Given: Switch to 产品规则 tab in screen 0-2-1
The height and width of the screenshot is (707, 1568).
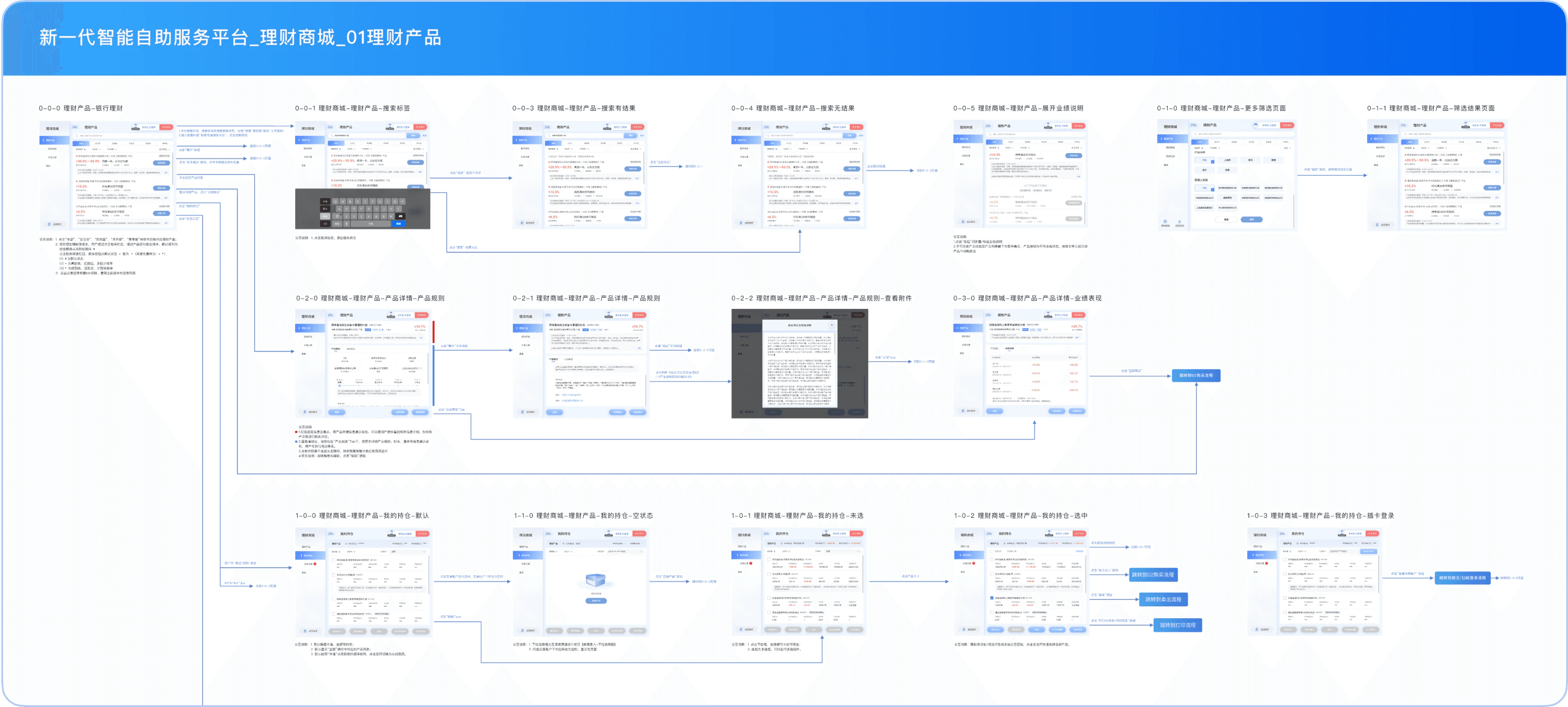Looking at the screenshot, I should pos(553,359).
